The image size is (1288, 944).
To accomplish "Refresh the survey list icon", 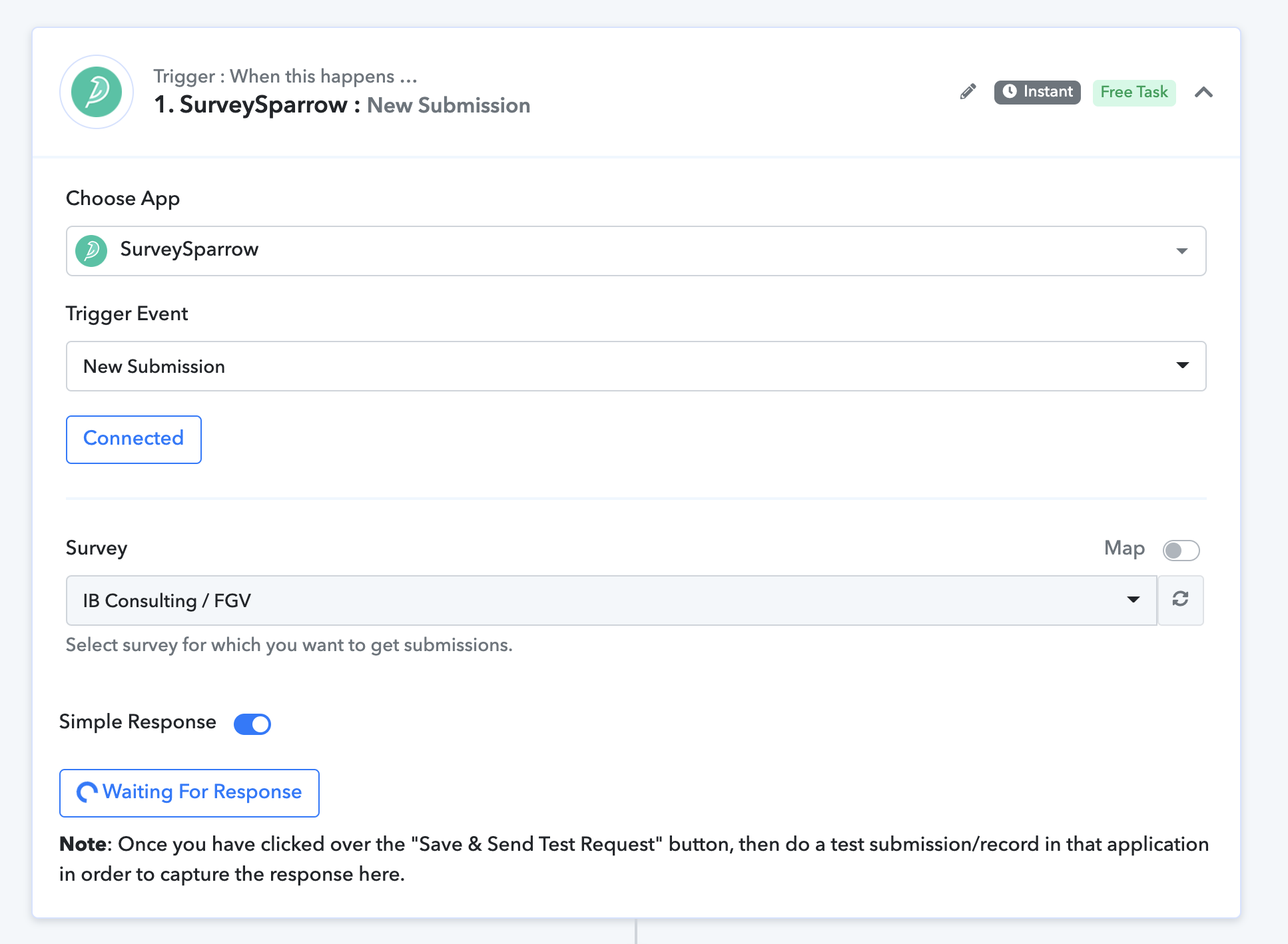I will coord(1180,600).
